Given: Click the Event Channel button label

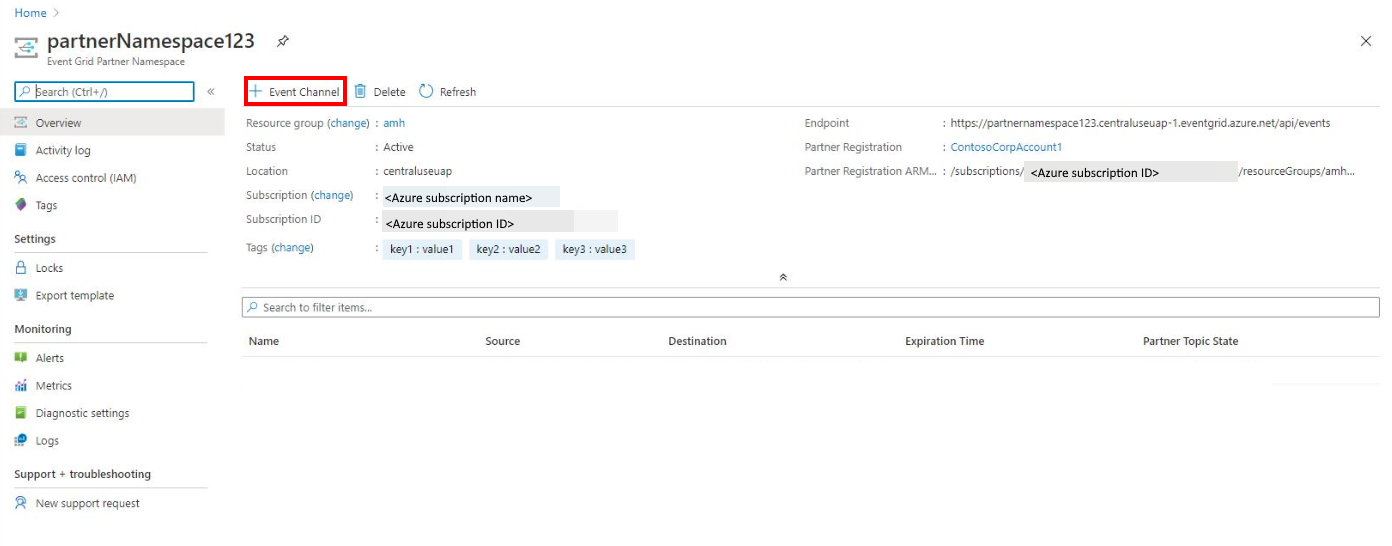Looking at the screenshot, I should (x=304, y=92).
